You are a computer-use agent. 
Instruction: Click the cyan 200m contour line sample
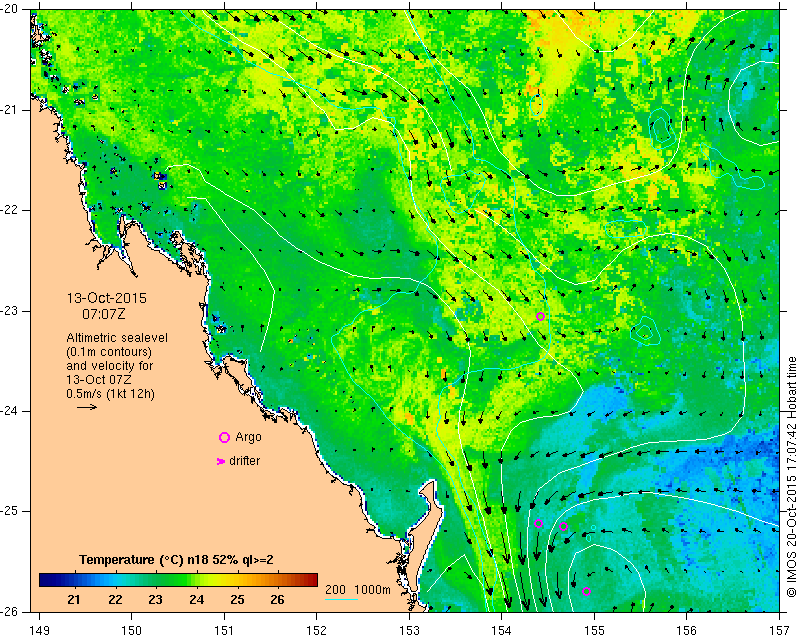tap(341, 599)
